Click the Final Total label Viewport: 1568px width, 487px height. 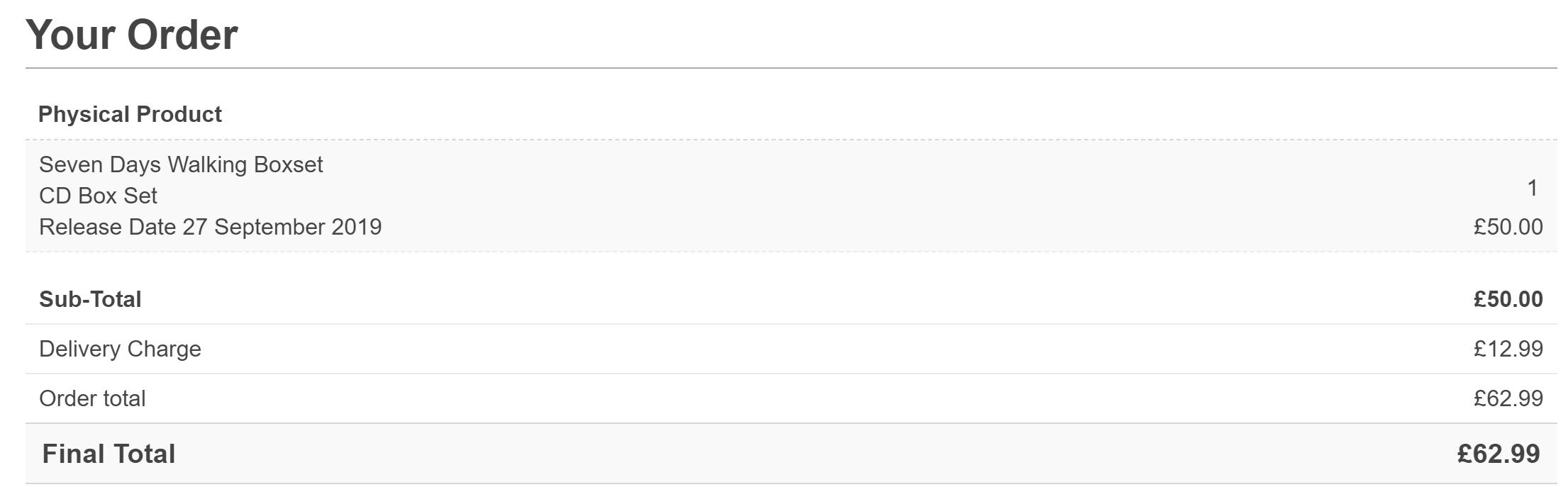click(x=109, y=454)
